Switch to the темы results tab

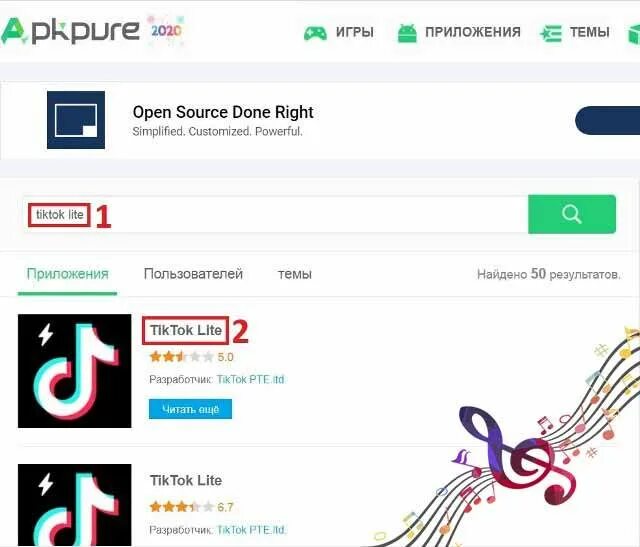tap(295, 274)
